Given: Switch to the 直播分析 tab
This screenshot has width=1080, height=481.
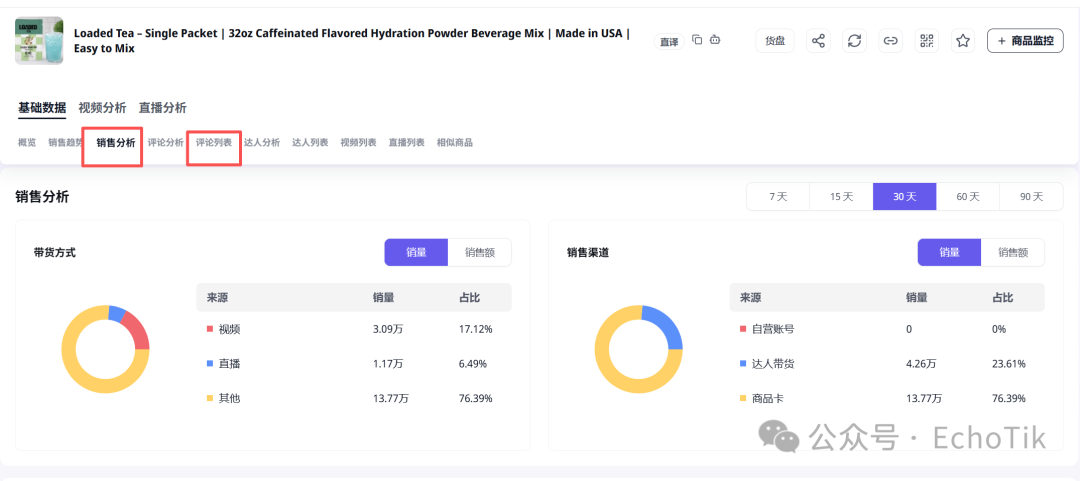Looking at the screenshot, I should [163, 108].
